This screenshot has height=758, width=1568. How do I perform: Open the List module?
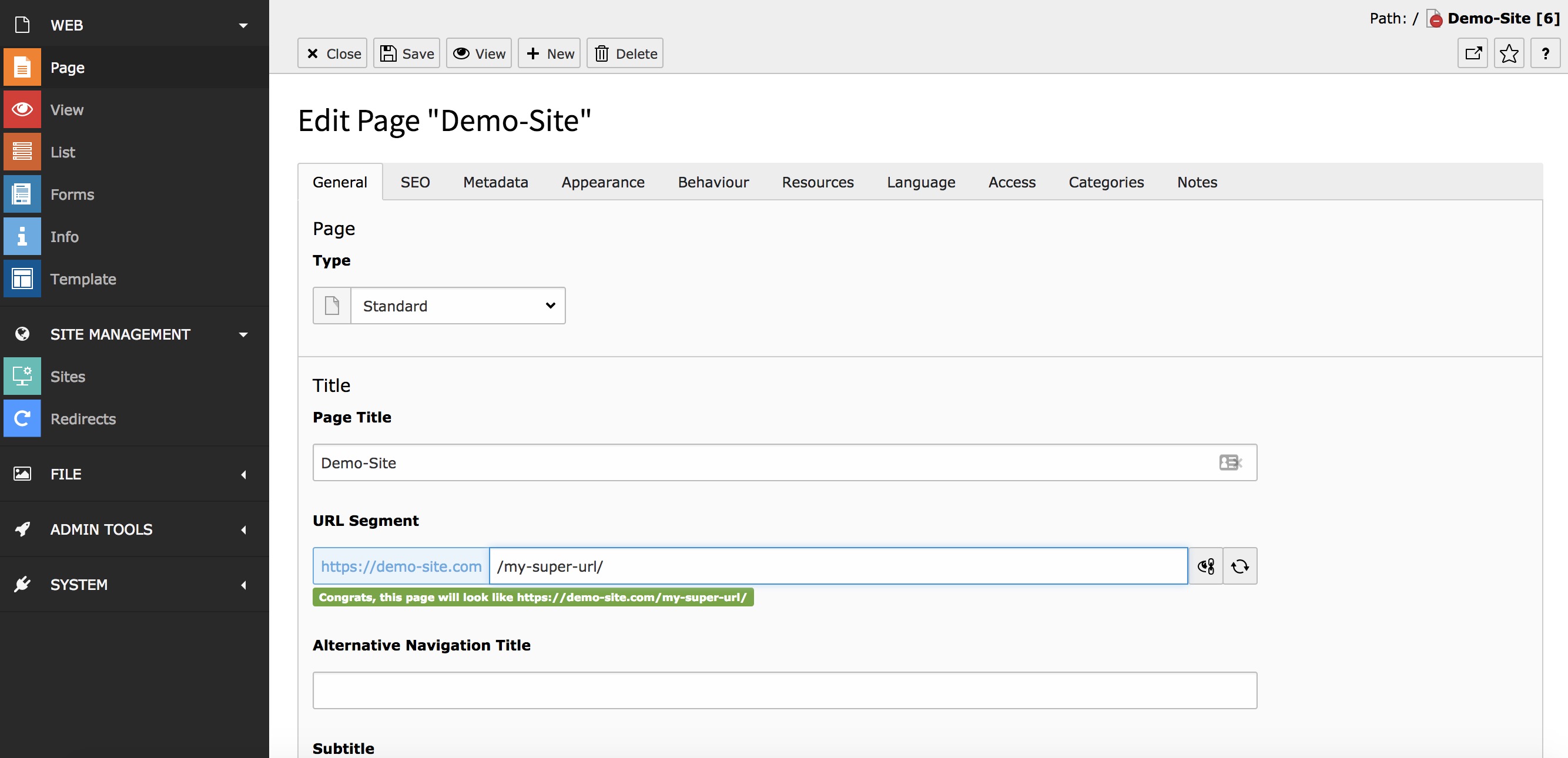coord(135,152)
